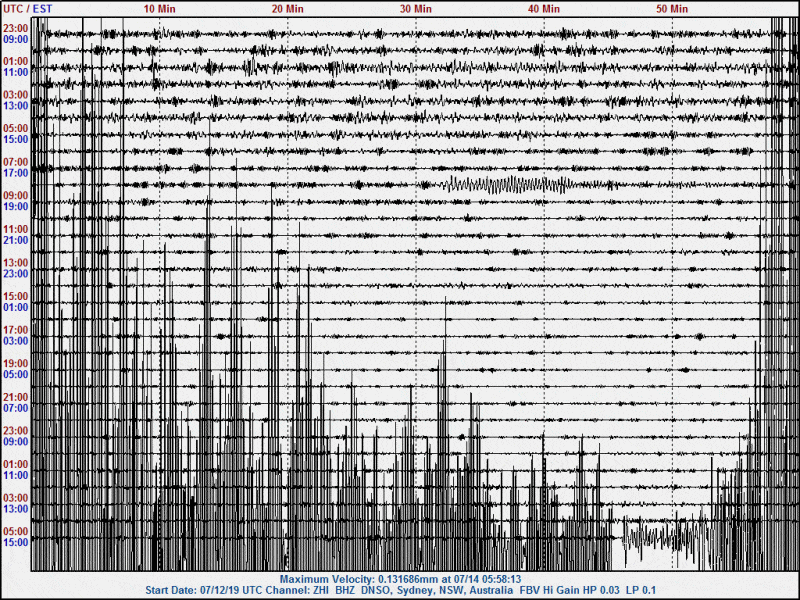
Task: Click the red 19:00 UTC row label
Action: pos(15,363)
